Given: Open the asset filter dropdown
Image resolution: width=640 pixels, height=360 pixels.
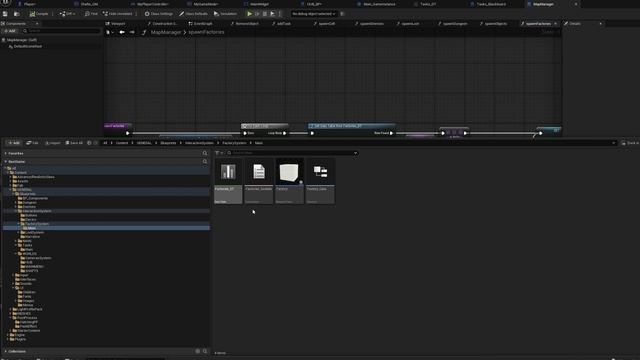Looking at the screenshot, I should point(219,153).
